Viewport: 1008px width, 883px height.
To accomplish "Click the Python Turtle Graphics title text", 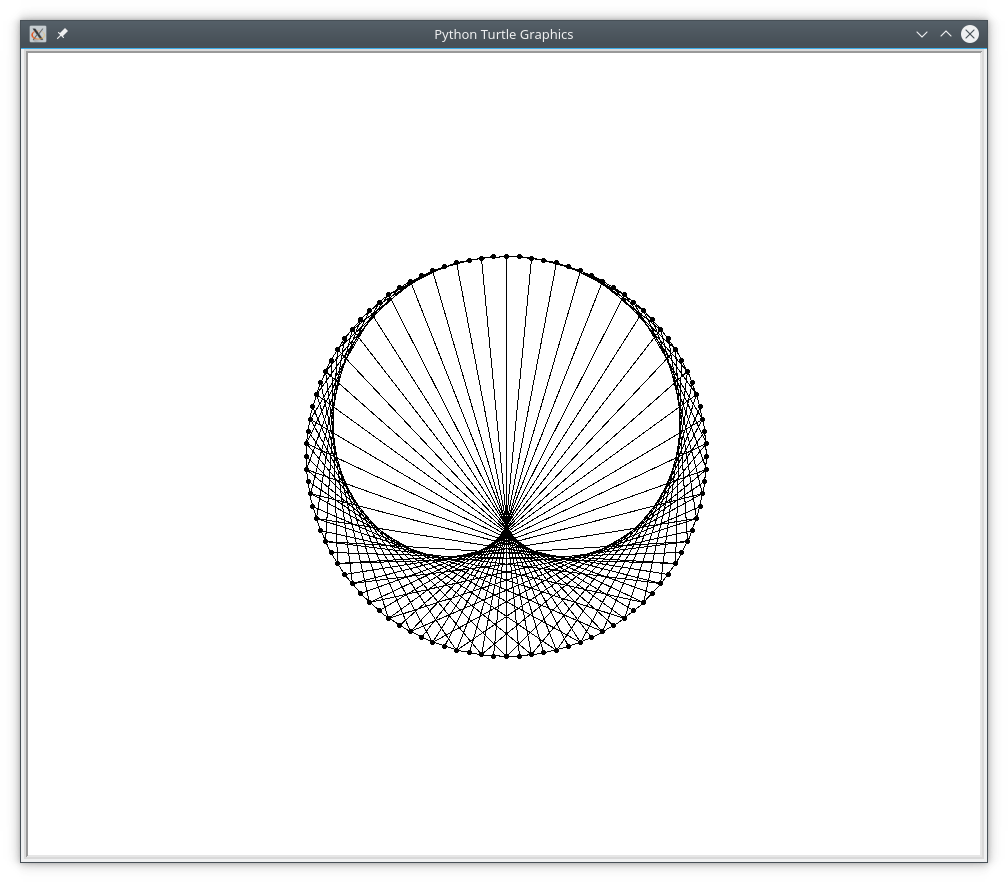I will click(x=503, y=35).
